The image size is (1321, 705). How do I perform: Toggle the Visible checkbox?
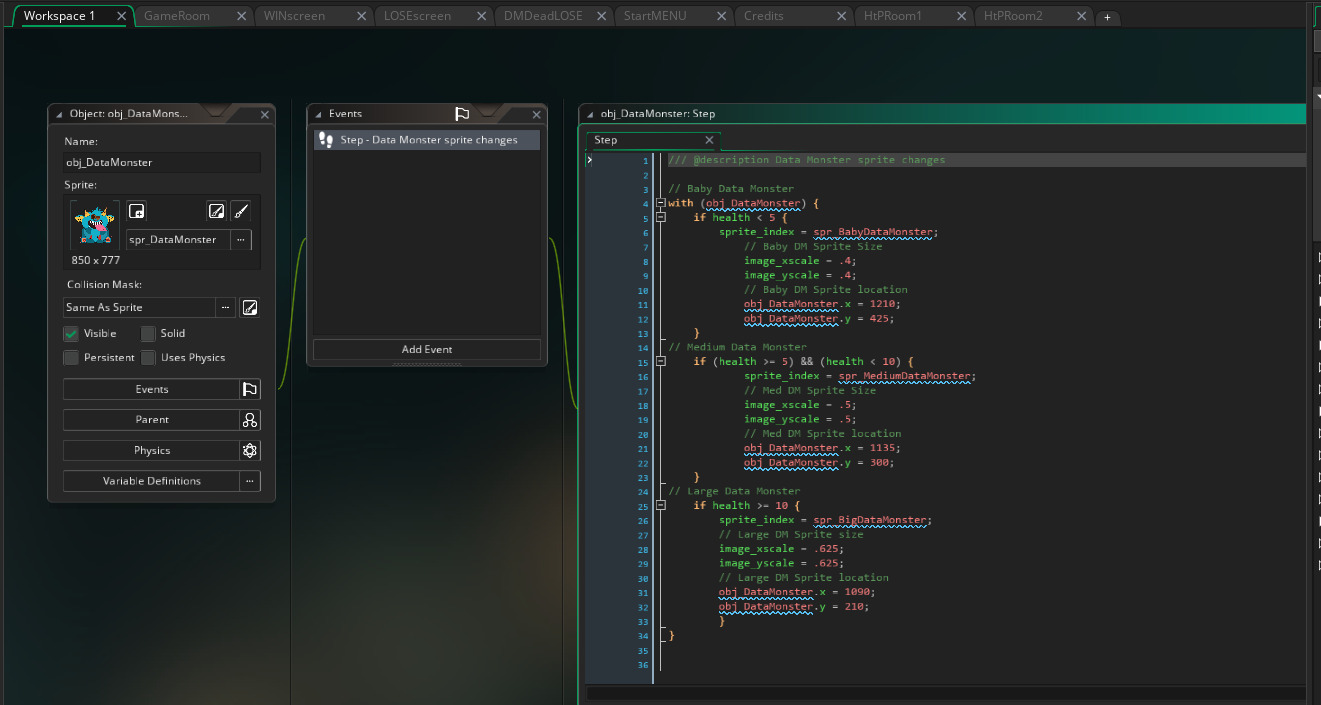click(71, 333)
